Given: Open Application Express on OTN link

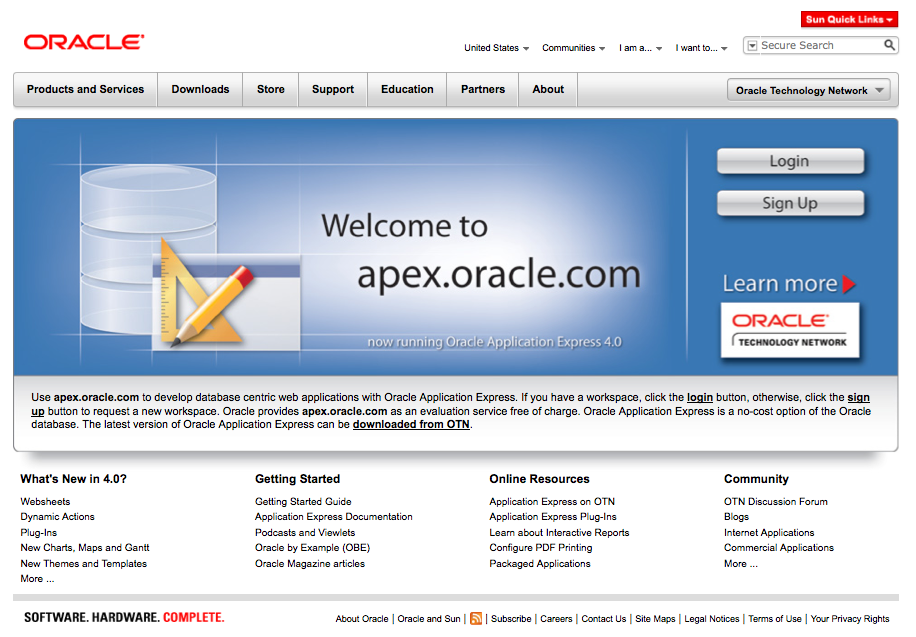Looking at the screenshot, I should pyautogui.click(x=552, y=501).
